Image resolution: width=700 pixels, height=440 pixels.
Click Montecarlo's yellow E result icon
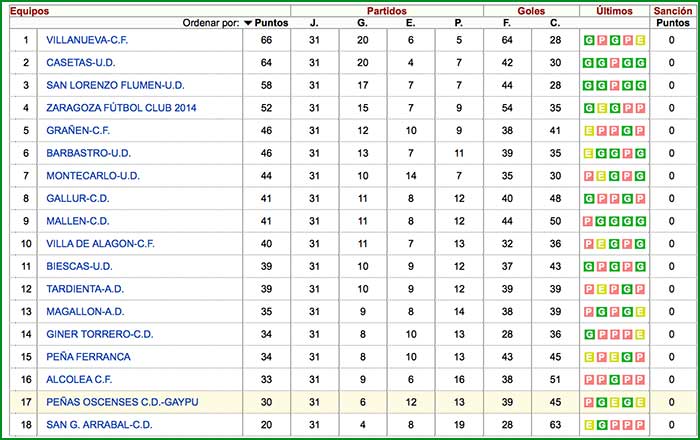[x=602, y=176]
